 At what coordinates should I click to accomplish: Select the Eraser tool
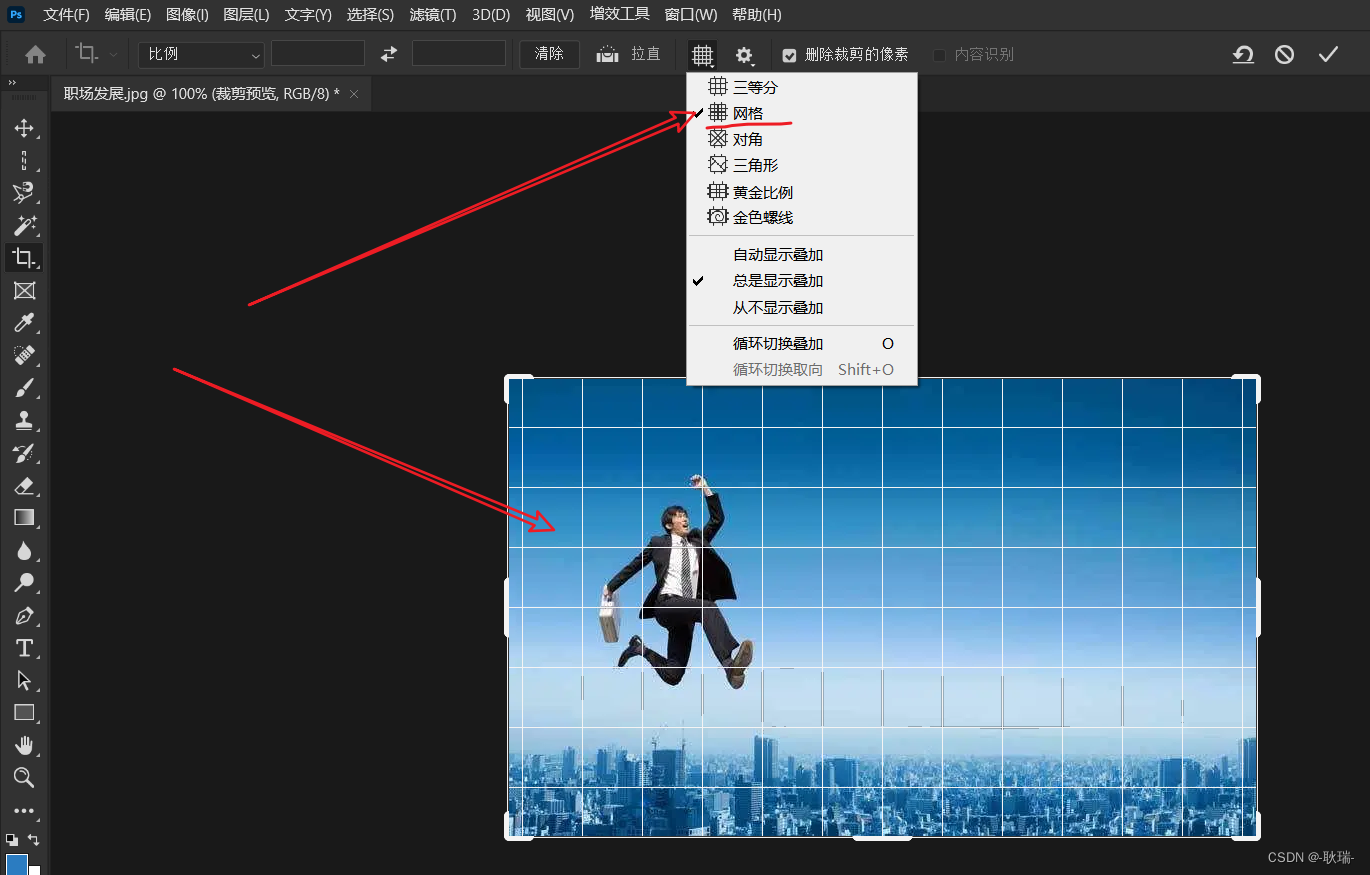click(x=24, y=485)
